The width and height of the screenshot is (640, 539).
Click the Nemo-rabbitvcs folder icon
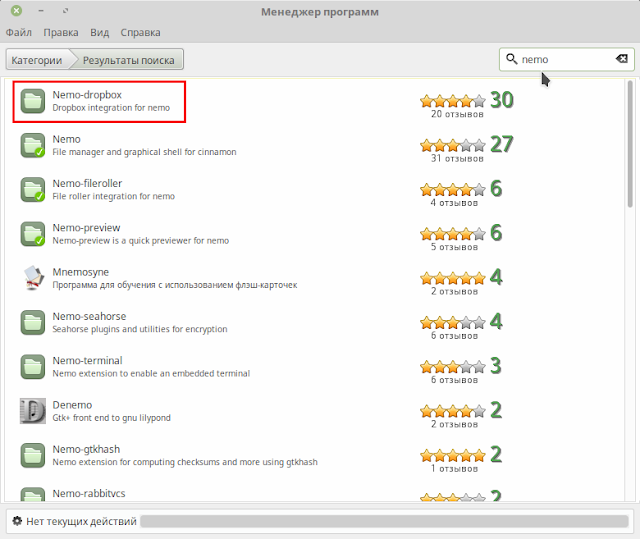click(33, 494)
